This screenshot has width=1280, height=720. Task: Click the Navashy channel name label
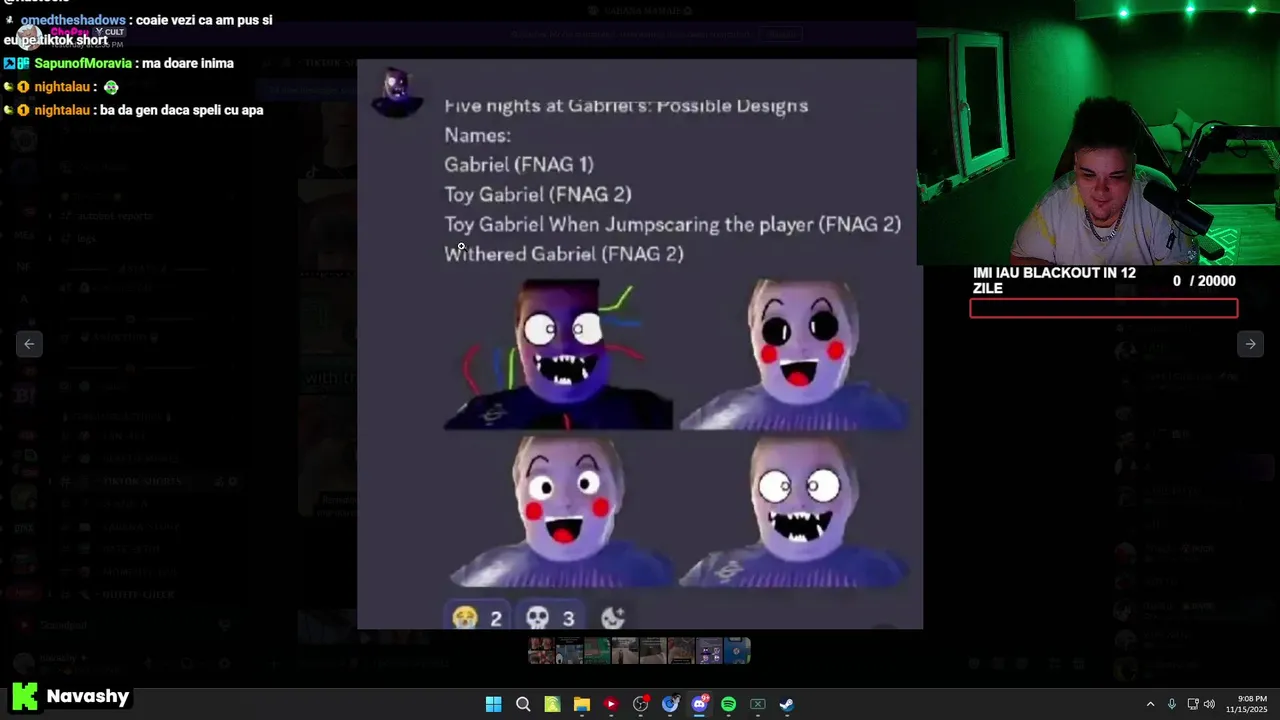88,697
